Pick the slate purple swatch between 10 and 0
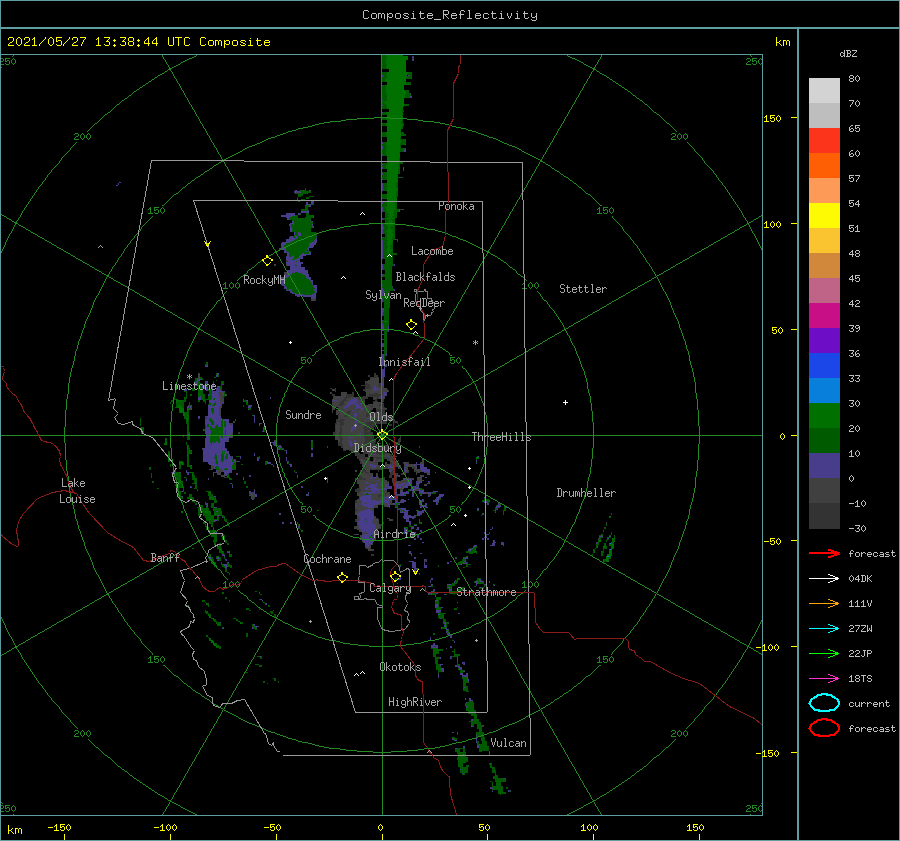The image size is (900, 841). coord(824,466)
